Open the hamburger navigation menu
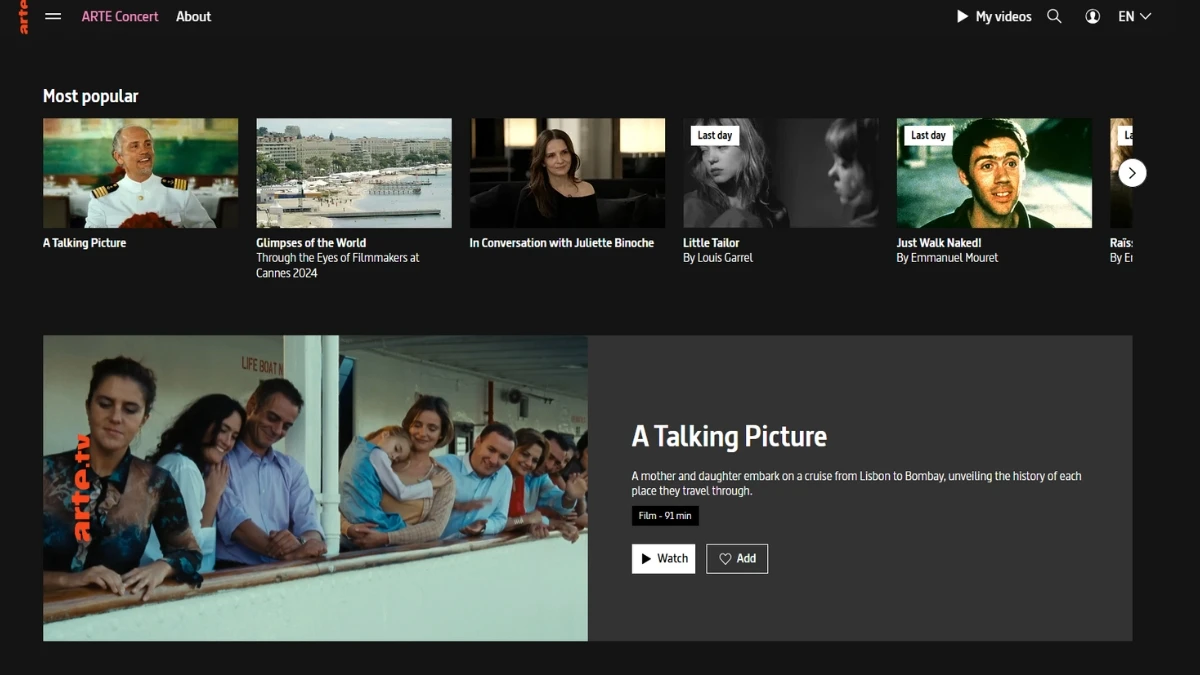The height and width of the screenshot is (675, 1200). (52, 16)
